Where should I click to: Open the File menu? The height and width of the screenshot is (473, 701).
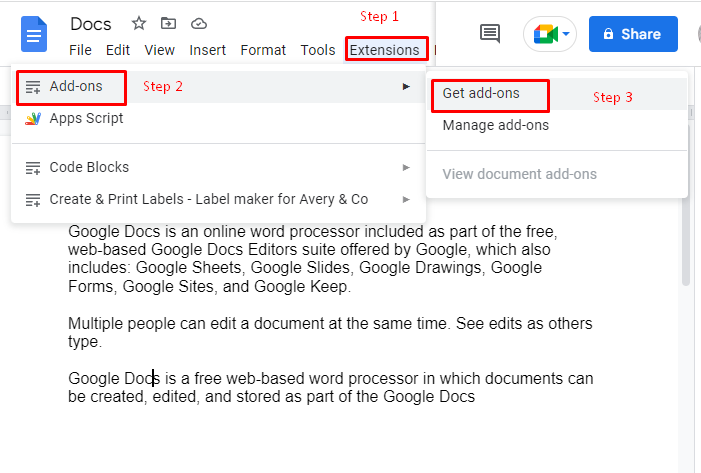(x=80, y=50)
